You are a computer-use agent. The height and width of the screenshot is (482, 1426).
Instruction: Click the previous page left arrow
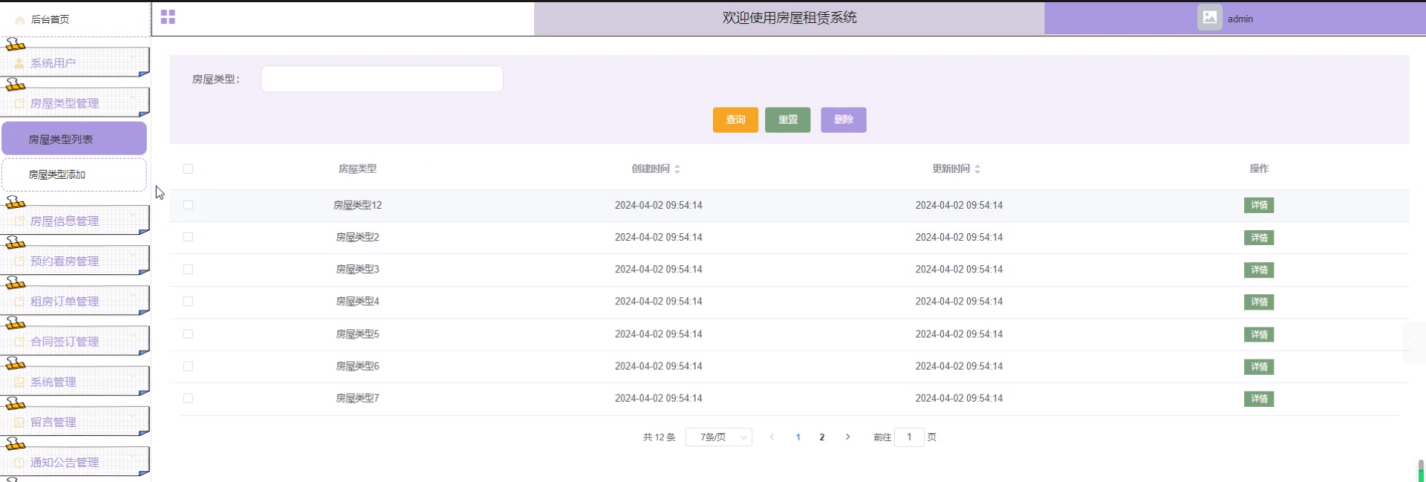tap(772, 437)
